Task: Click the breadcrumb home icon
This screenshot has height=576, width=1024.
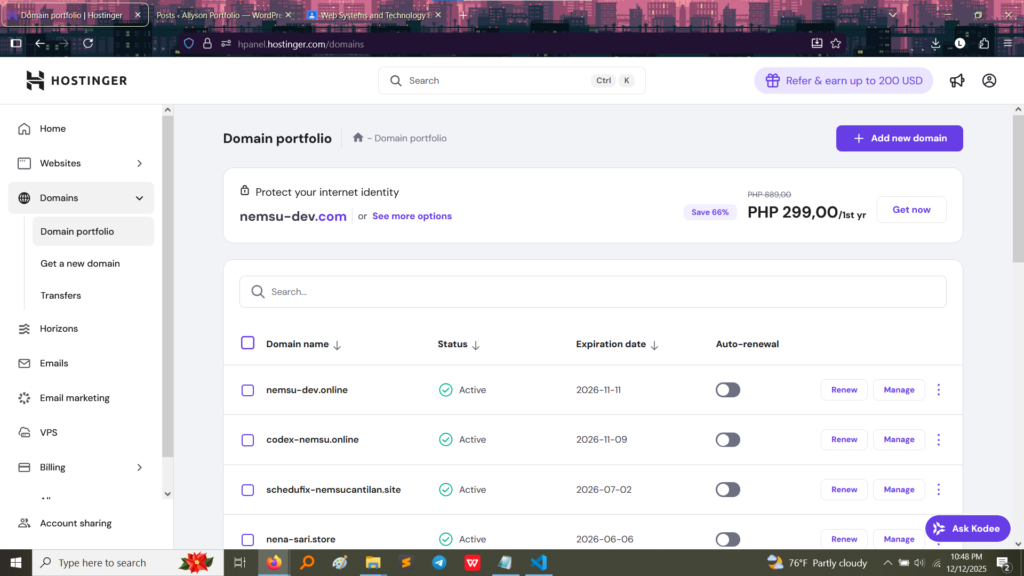Action: click(358, 138)
